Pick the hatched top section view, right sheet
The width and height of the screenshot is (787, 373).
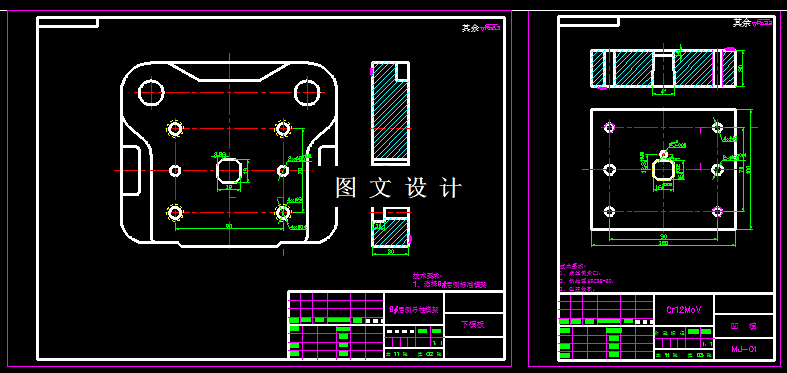(664, 69)
